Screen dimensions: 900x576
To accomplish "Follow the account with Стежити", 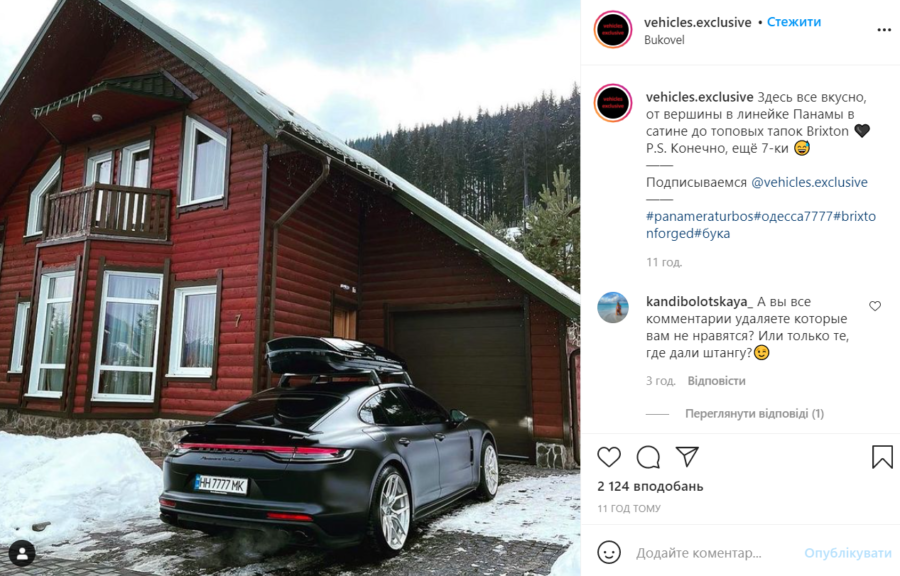I will pos(794,22).
